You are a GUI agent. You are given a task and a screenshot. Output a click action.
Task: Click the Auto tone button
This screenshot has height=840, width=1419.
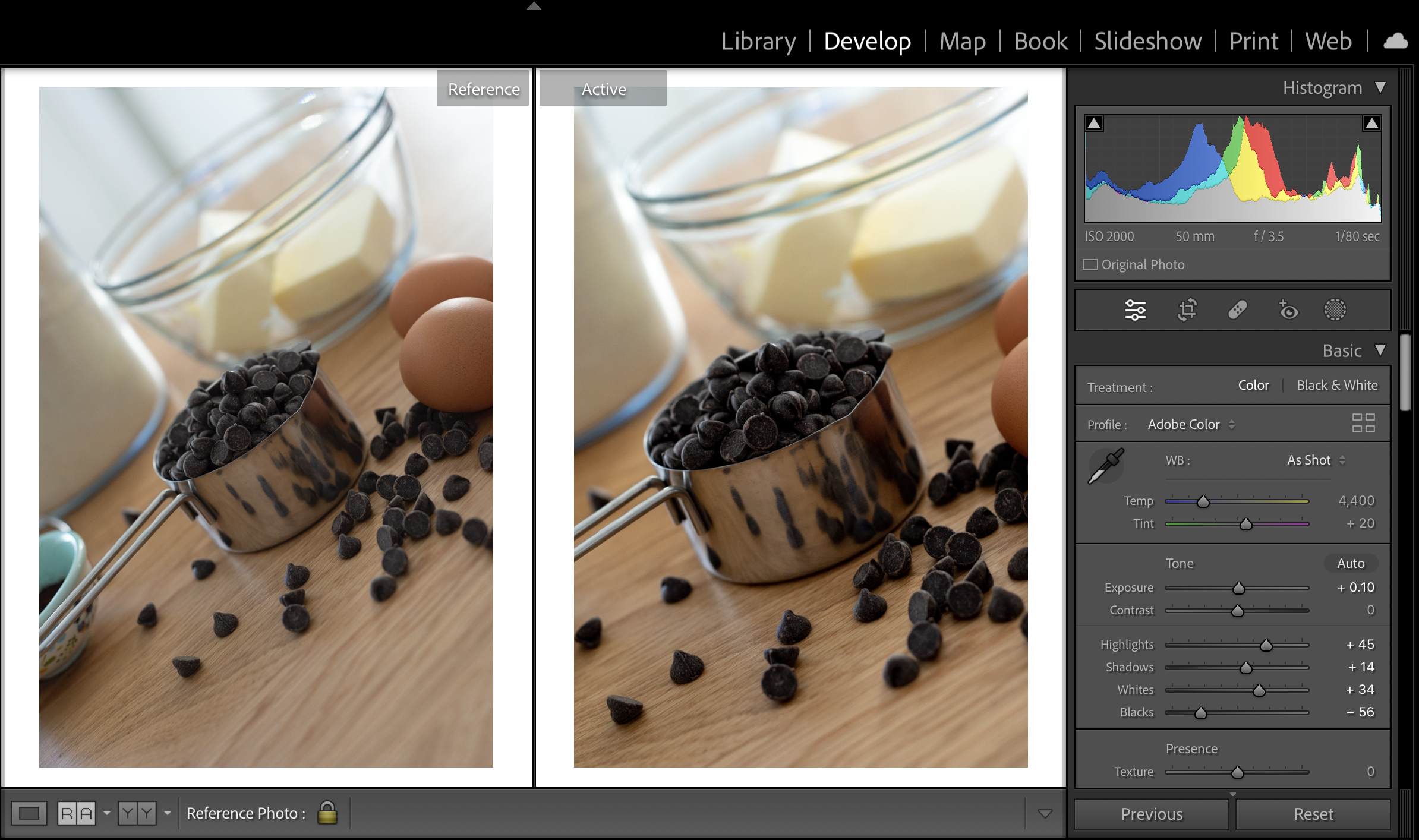[1350, 563]
